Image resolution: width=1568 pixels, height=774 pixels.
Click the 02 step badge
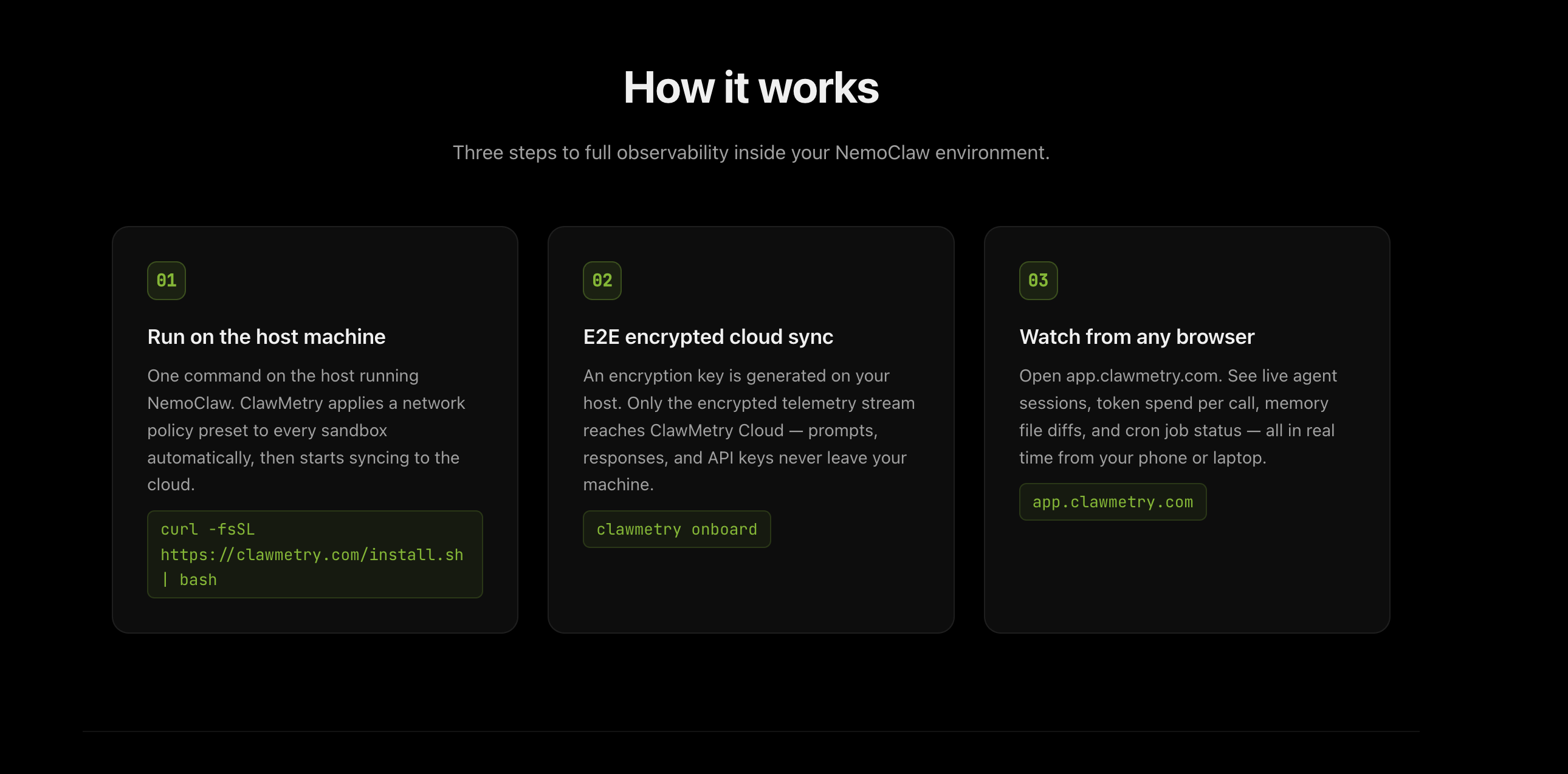click(602, 281)
